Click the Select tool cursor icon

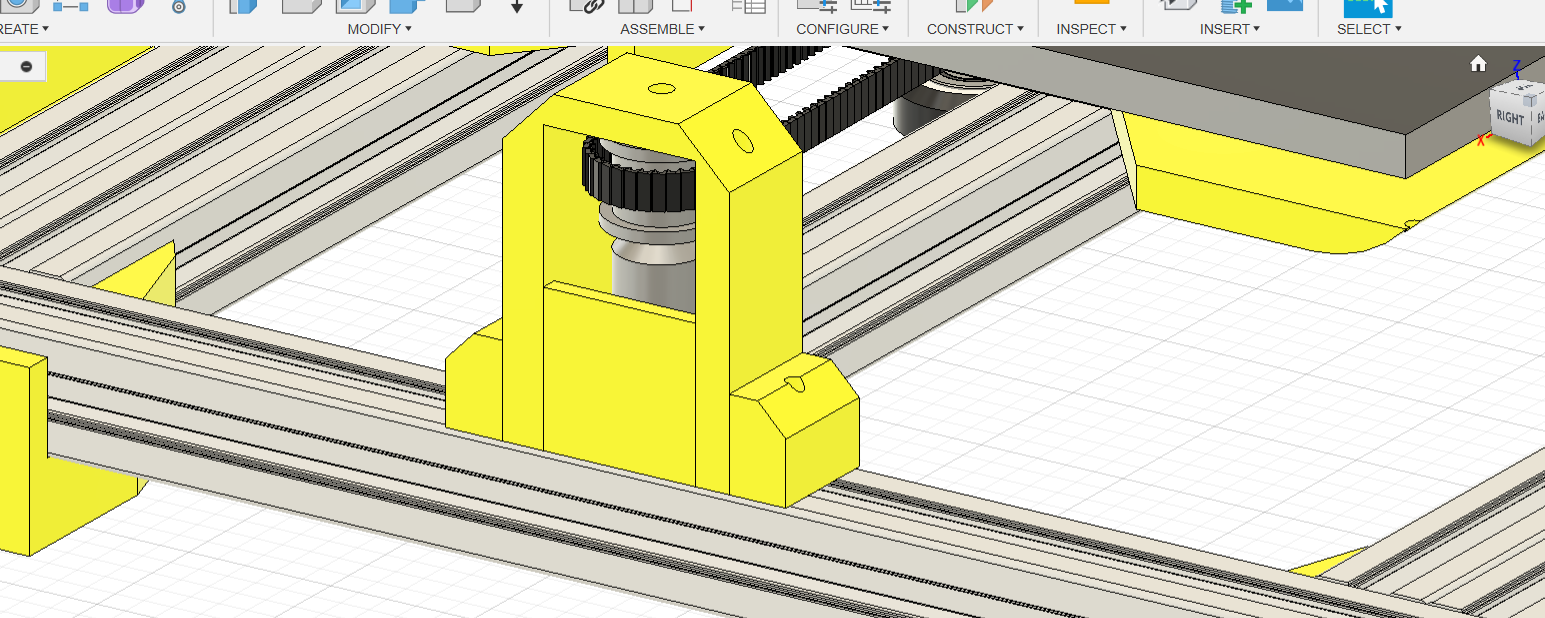[1368, 6]
